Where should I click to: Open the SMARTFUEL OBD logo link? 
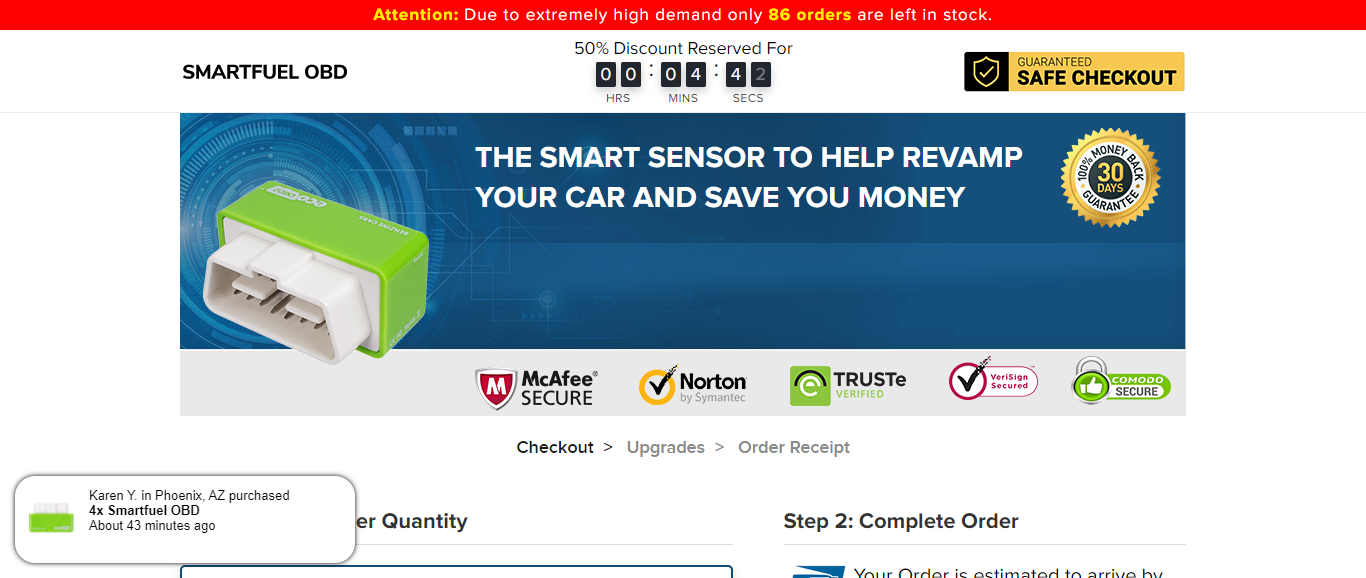click(265, 72)
